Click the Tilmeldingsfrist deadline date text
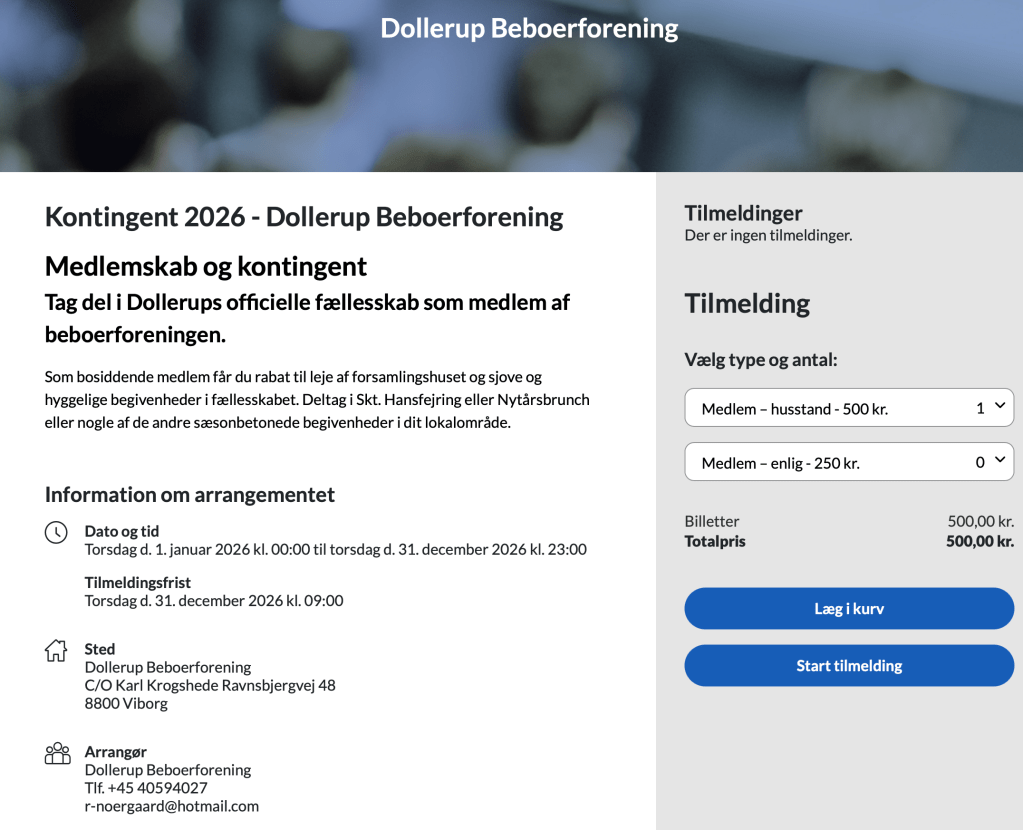The image size is (1023, 830). 214,601
